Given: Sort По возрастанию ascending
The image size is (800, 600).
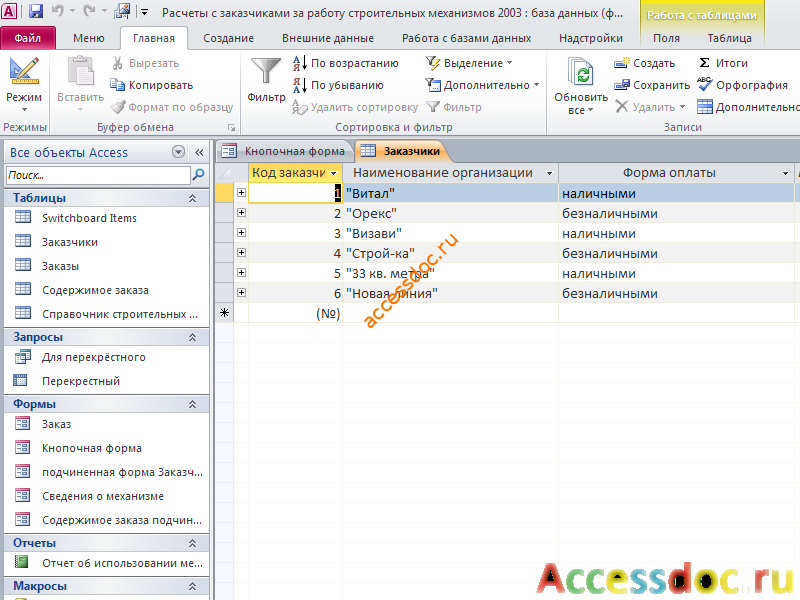Looking at the screenshot, I should [345, 63].
